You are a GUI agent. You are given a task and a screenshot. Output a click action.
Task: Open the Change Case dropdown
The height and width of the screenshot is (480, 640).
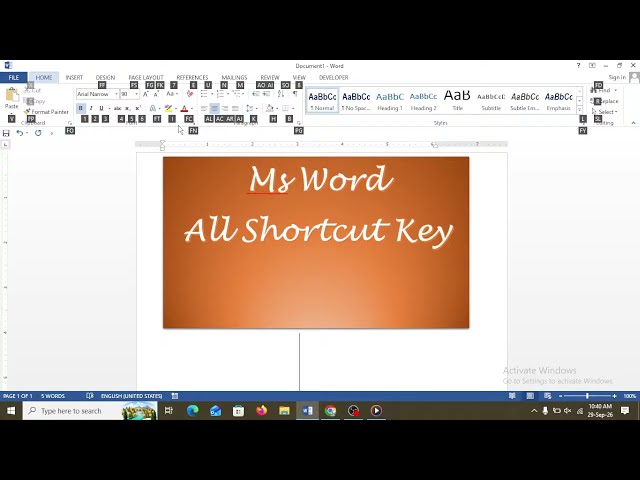point(172,94)
